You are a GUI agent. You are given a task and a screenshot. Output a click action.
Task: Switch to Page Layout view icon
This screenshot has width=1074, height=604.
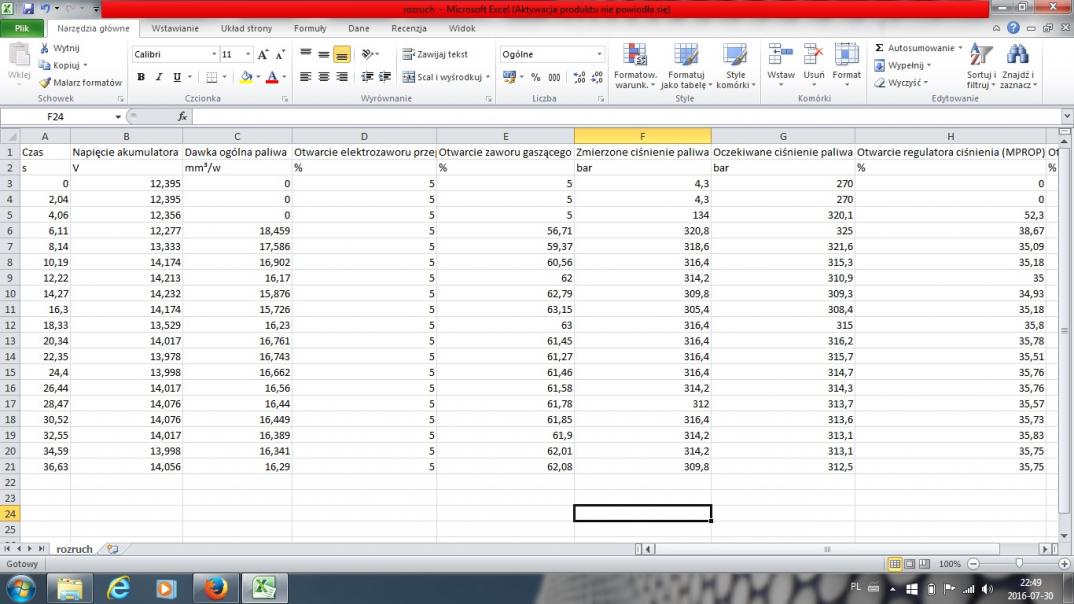coord(910,564)
